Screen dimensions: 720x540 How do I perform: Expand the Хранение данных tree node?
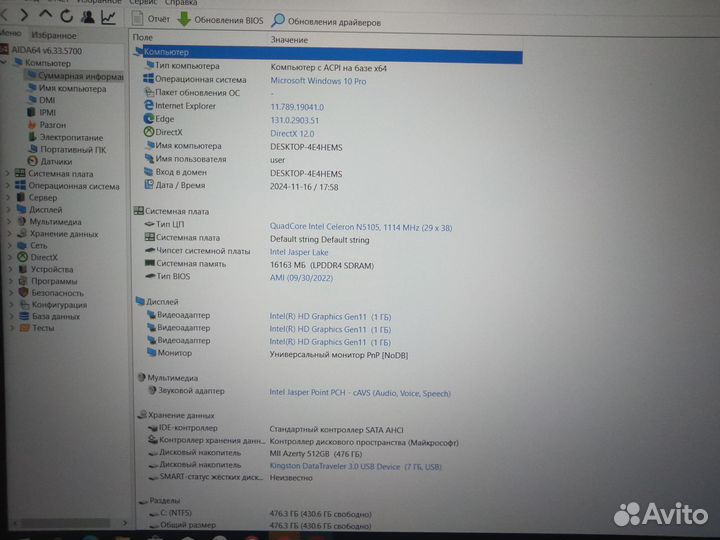coord(8,233)
